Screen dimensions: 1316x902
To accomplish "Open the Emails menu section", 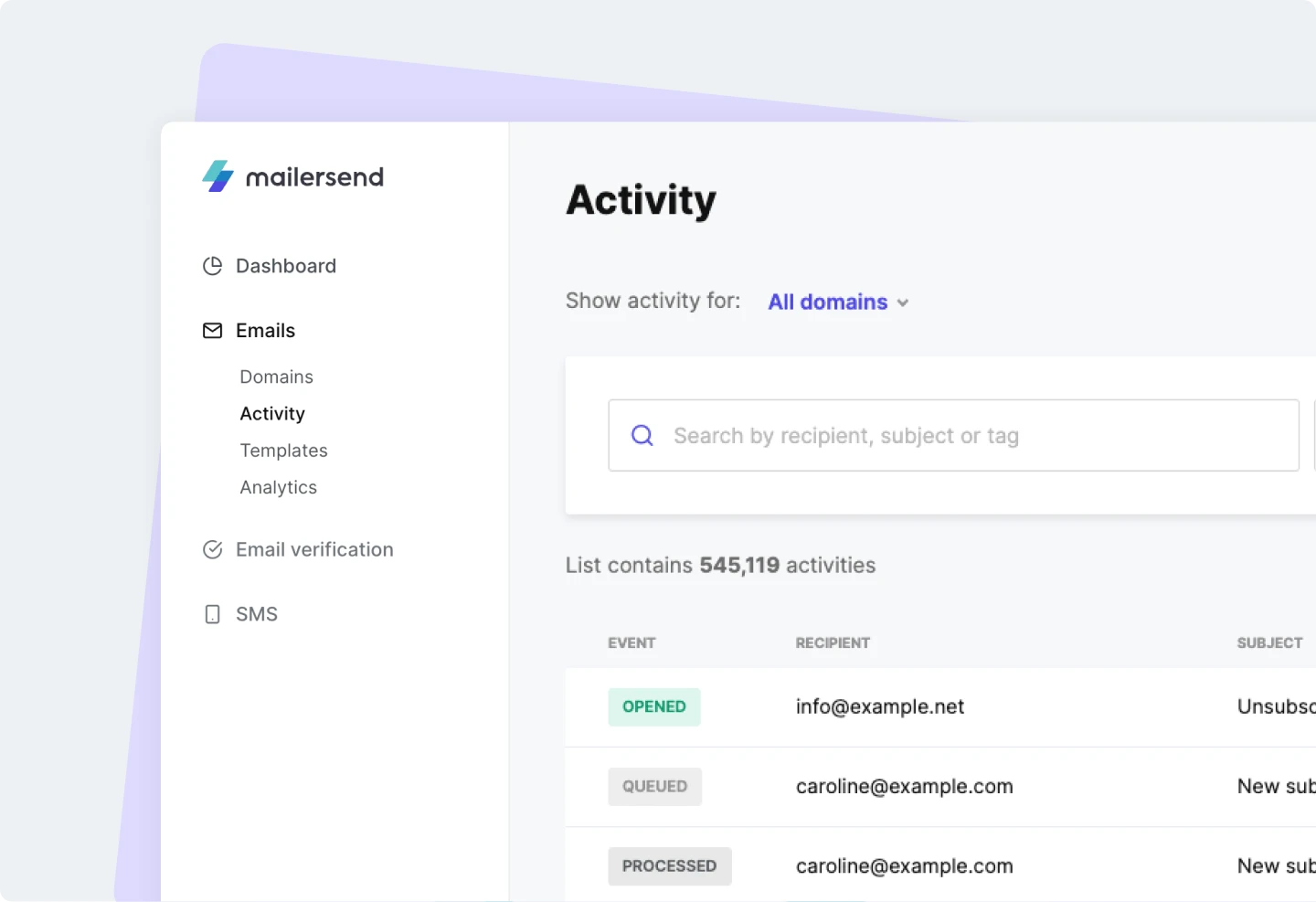I will tap(265, 331).
